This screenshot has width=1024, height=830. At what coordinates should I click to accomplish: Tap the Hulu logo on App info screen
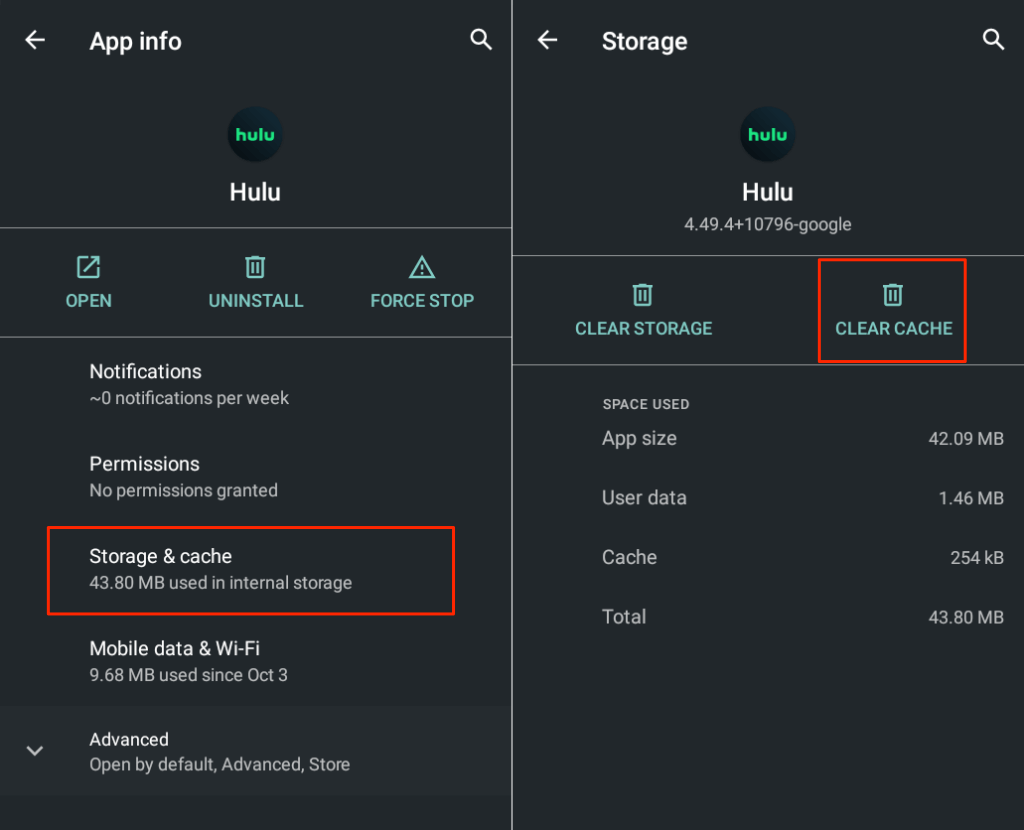coord(255,134)
